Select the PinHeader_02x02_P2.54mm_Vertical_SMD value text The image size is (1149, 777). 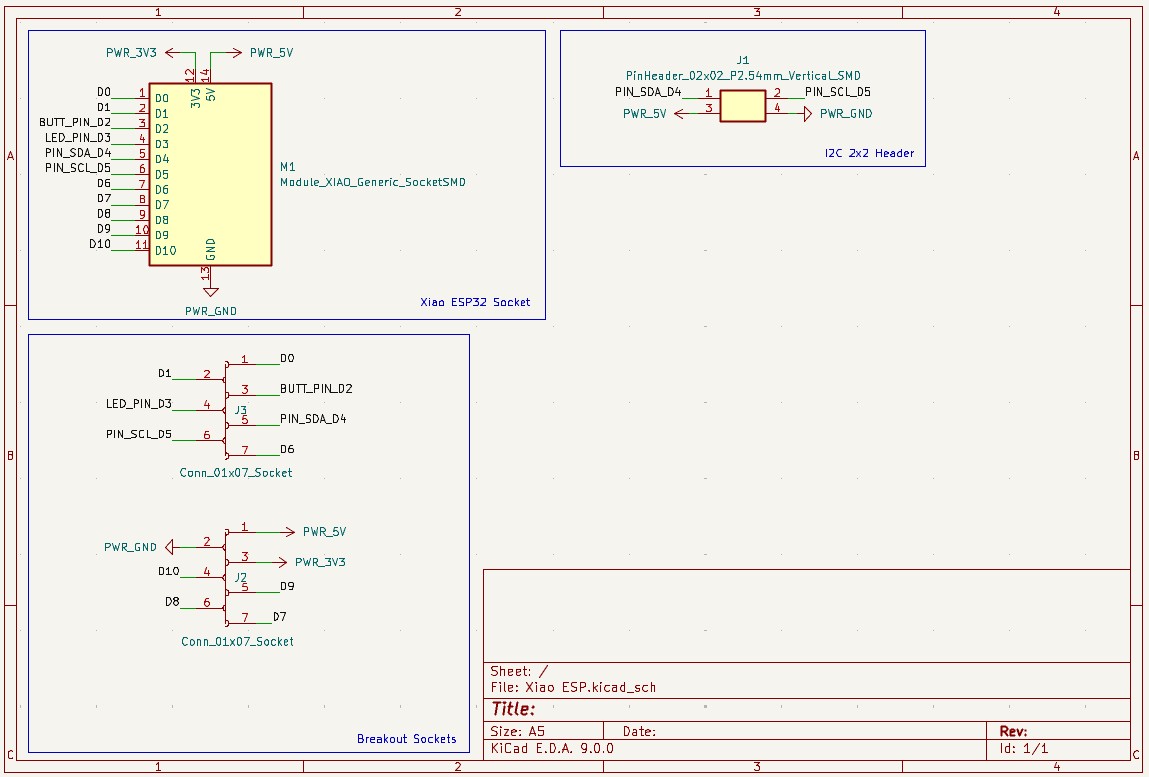click(x=743, y=76)
